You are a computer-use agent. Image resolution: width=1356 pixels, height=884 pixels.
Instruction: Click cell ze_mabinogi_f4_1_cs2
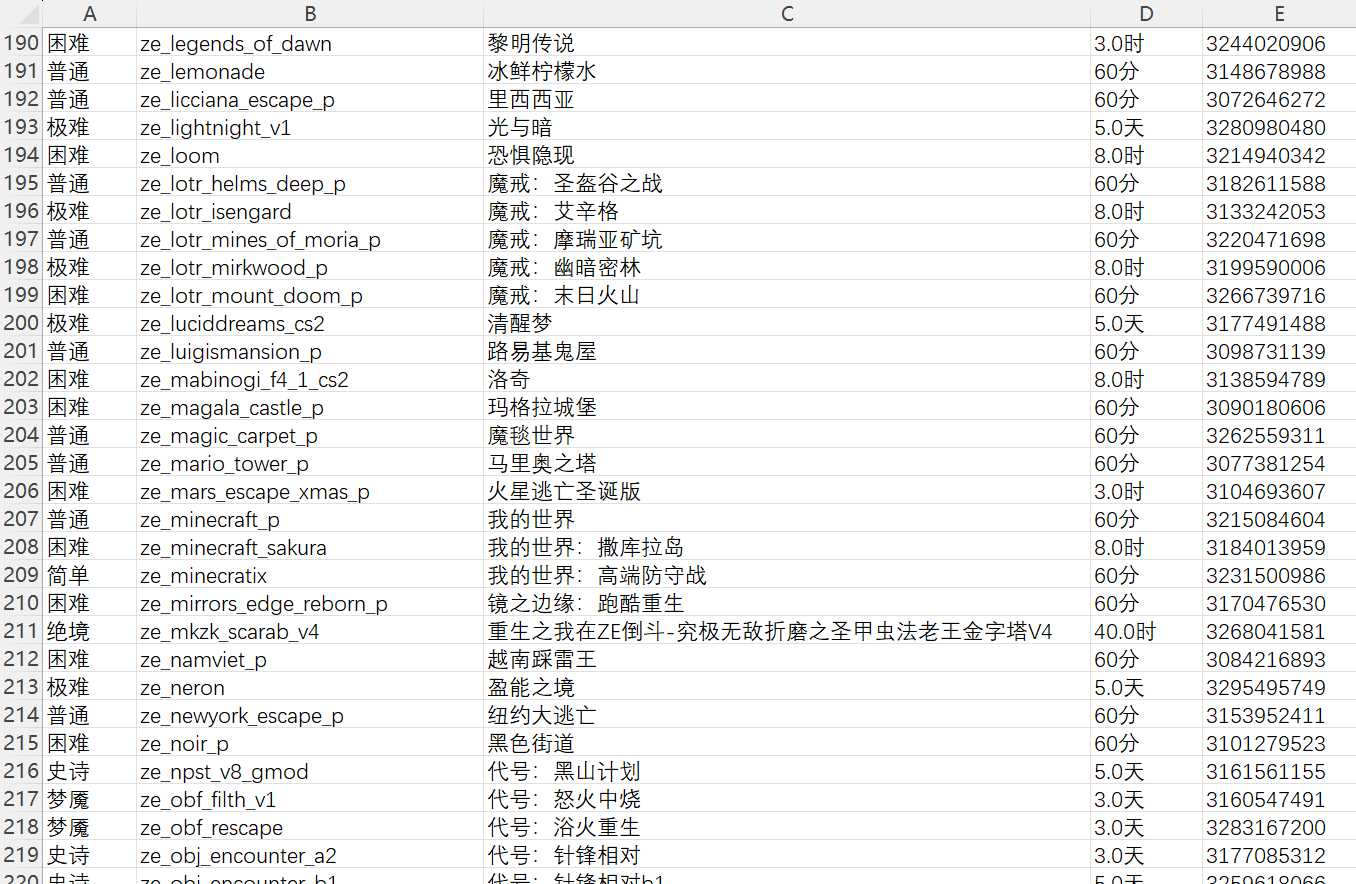310,380
